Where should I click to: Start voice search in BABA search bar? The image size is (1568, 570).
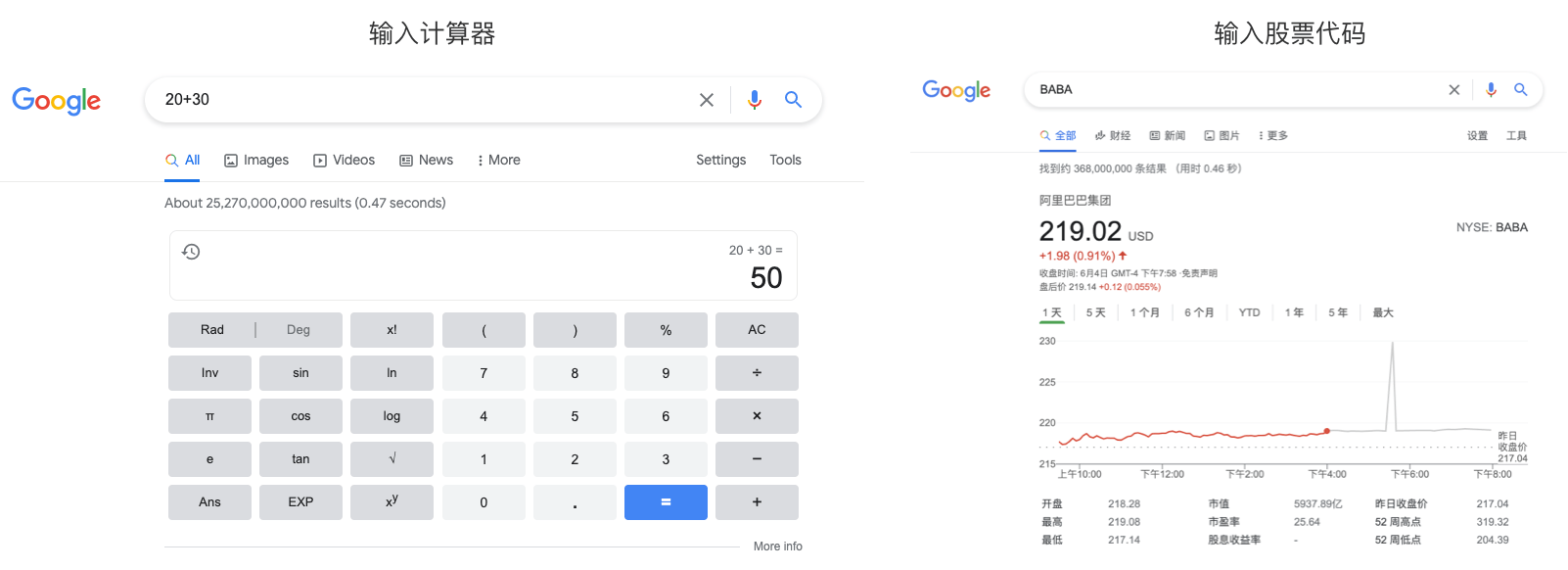[1491, 90]
